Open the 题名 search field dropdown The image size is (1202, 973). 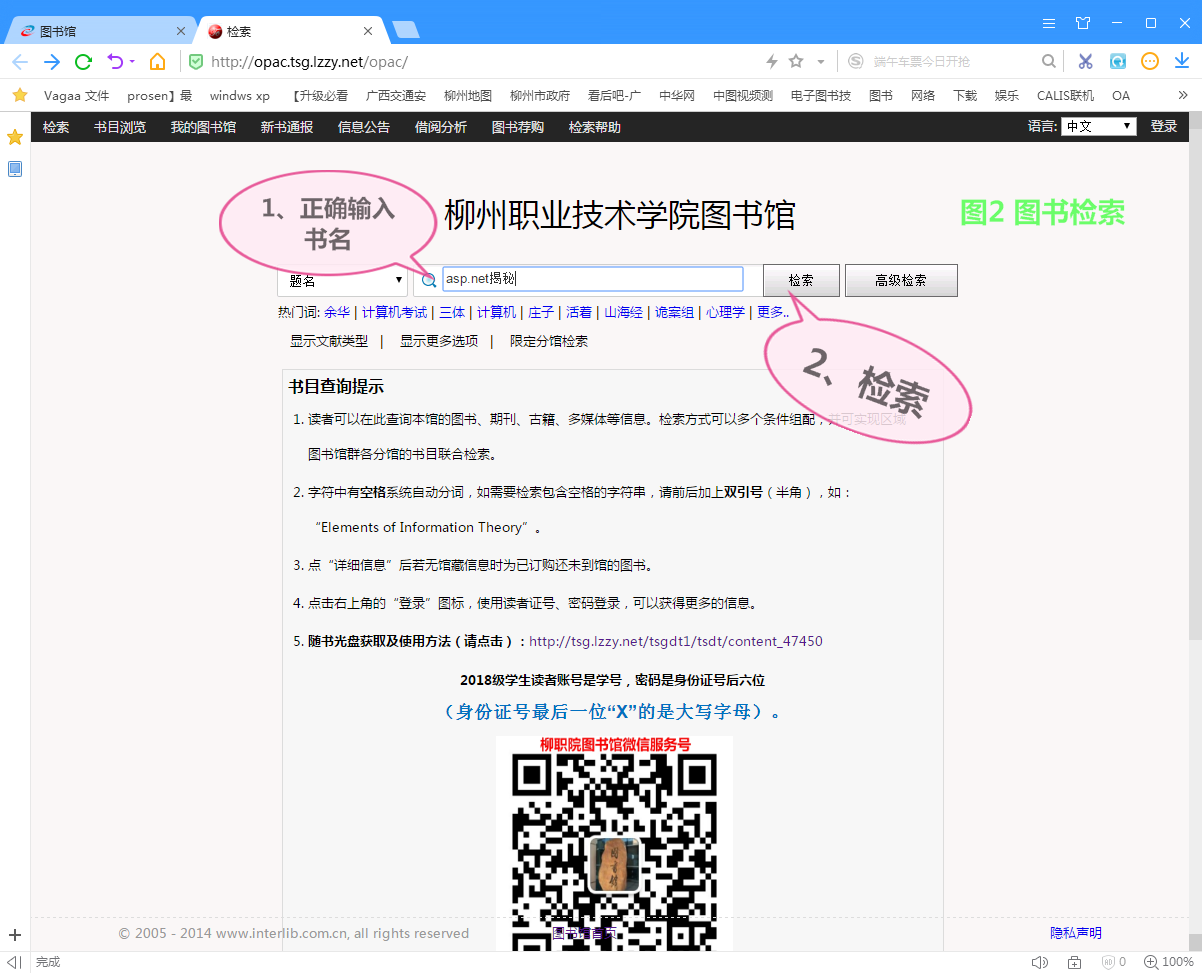tap(343, 278)
